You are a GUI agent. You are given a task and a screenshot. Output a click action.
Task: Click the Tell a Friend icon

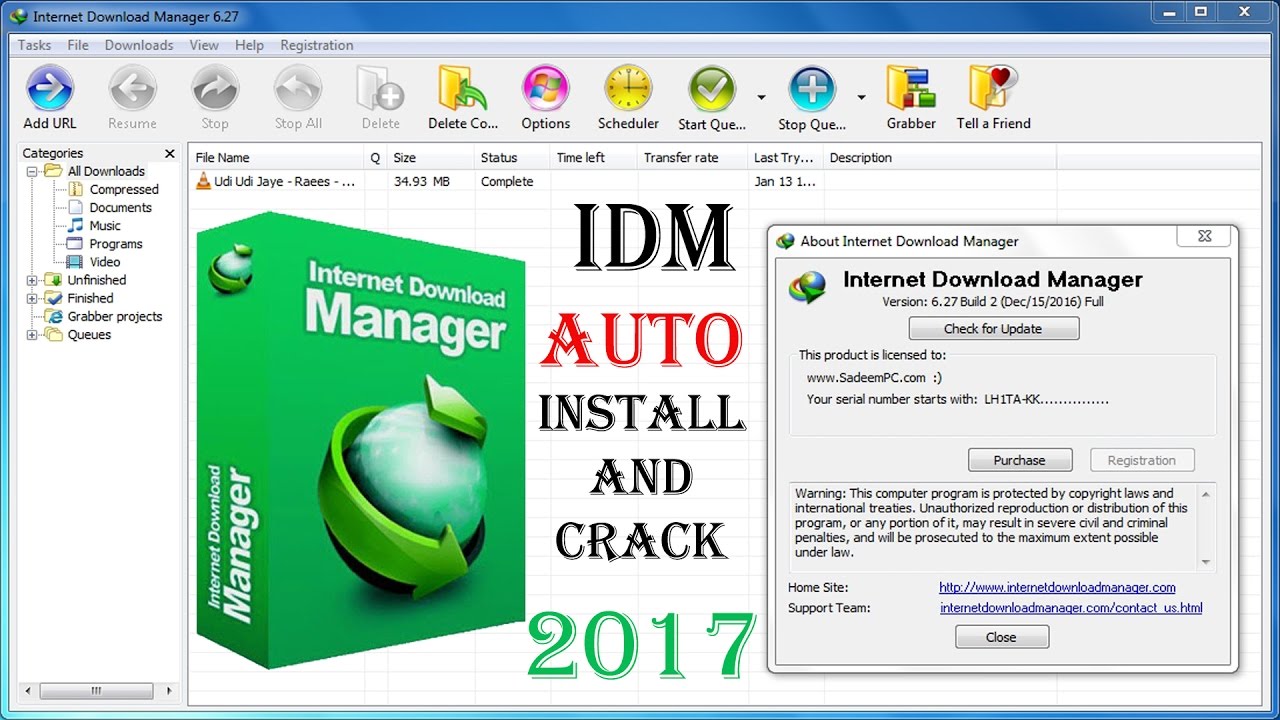[993, 90]
